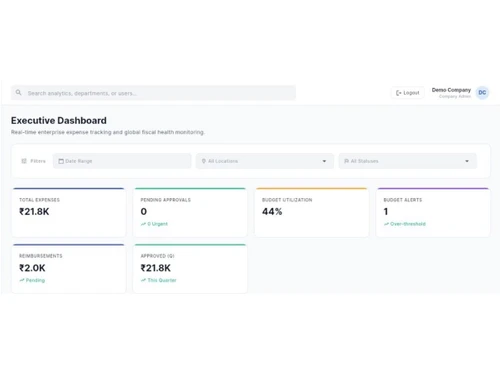The width and height of the screenshot is (500, 375).
Task: Click the This Quarter label
Action: [162, 280]
